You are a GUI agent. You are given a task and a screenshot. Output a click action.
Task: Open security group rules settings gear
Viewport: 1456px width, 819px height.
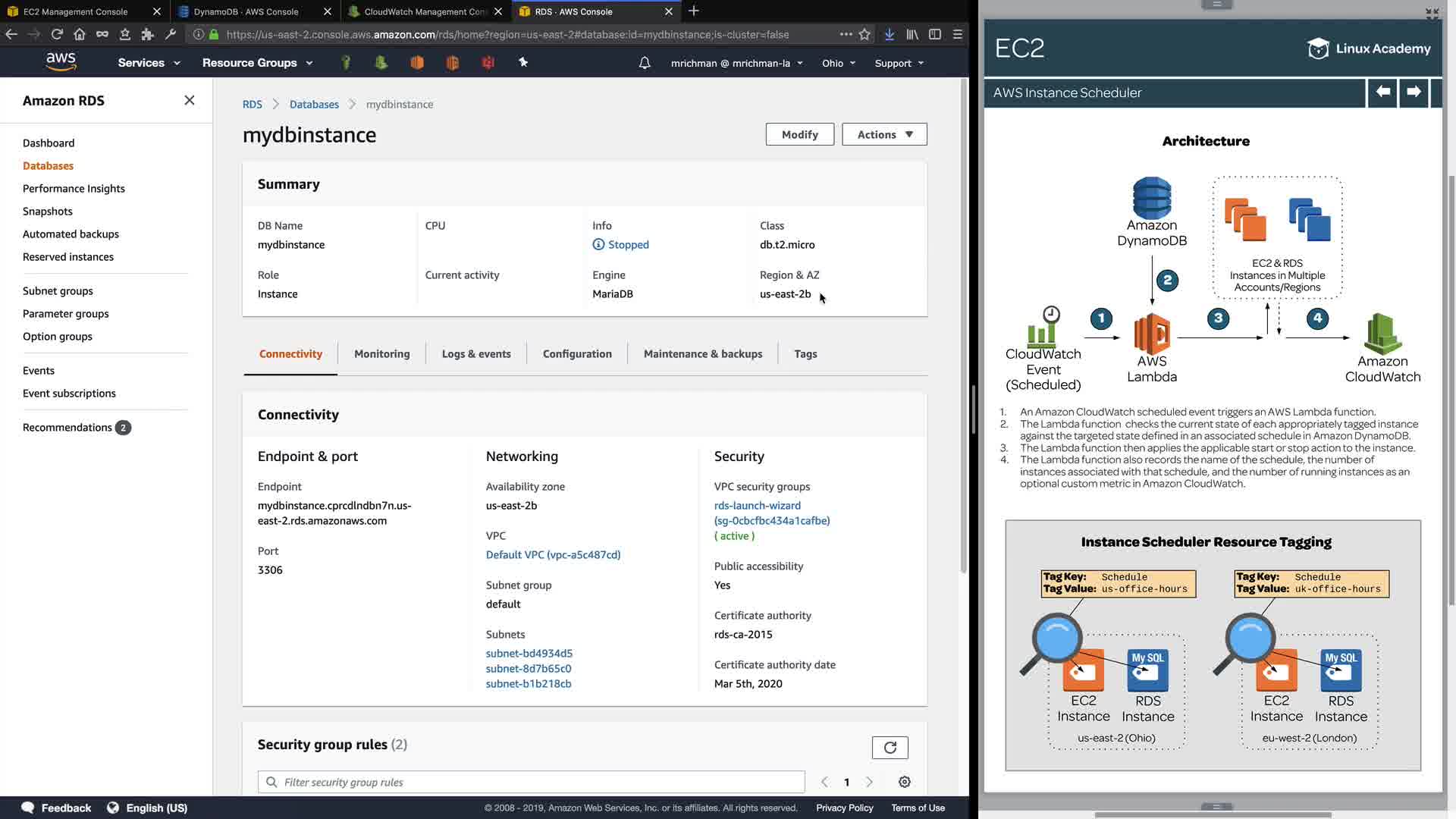(x=904, y=782)
